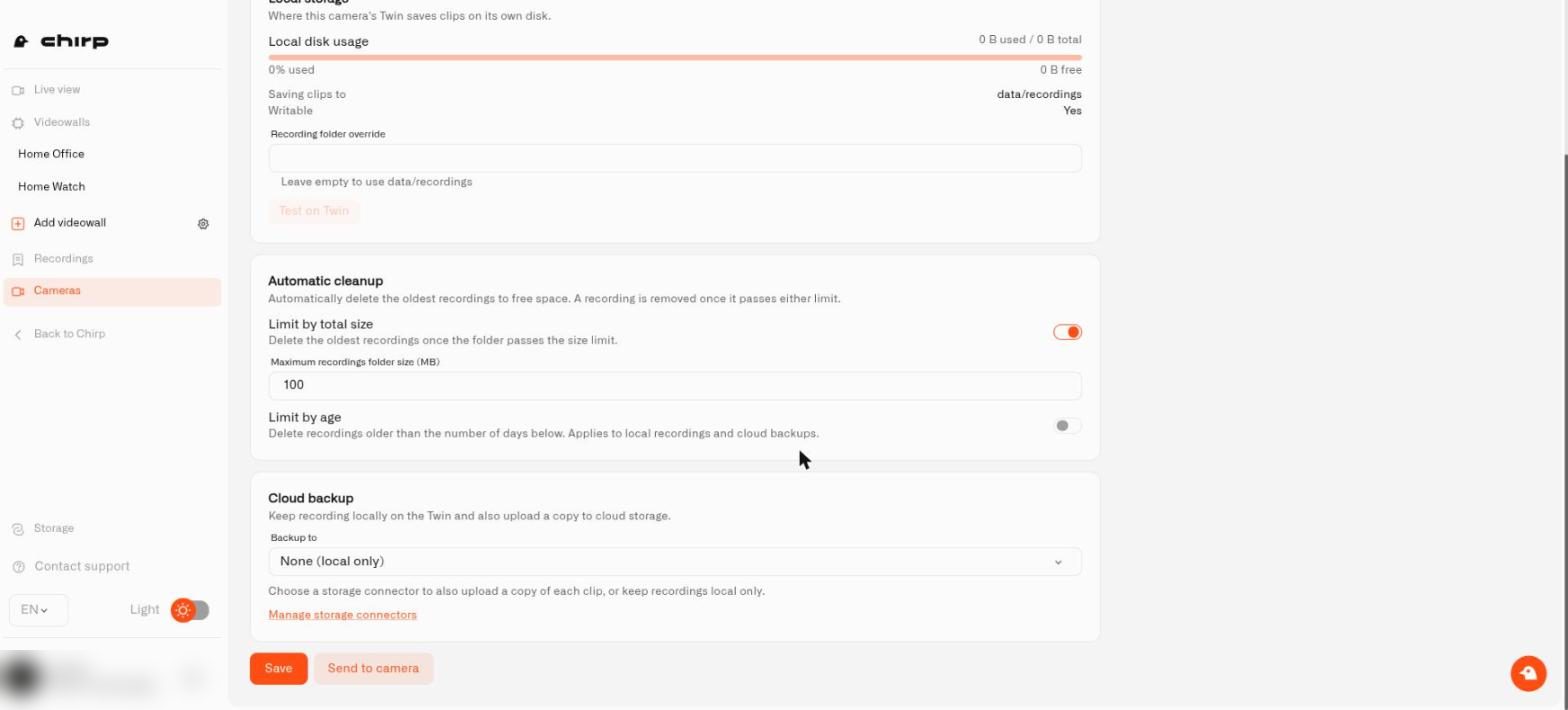Image resolution: width=1568 pixels, height=710 pixels.
Task: Click Back to Chirp
Action: click(x=69, y=334)
